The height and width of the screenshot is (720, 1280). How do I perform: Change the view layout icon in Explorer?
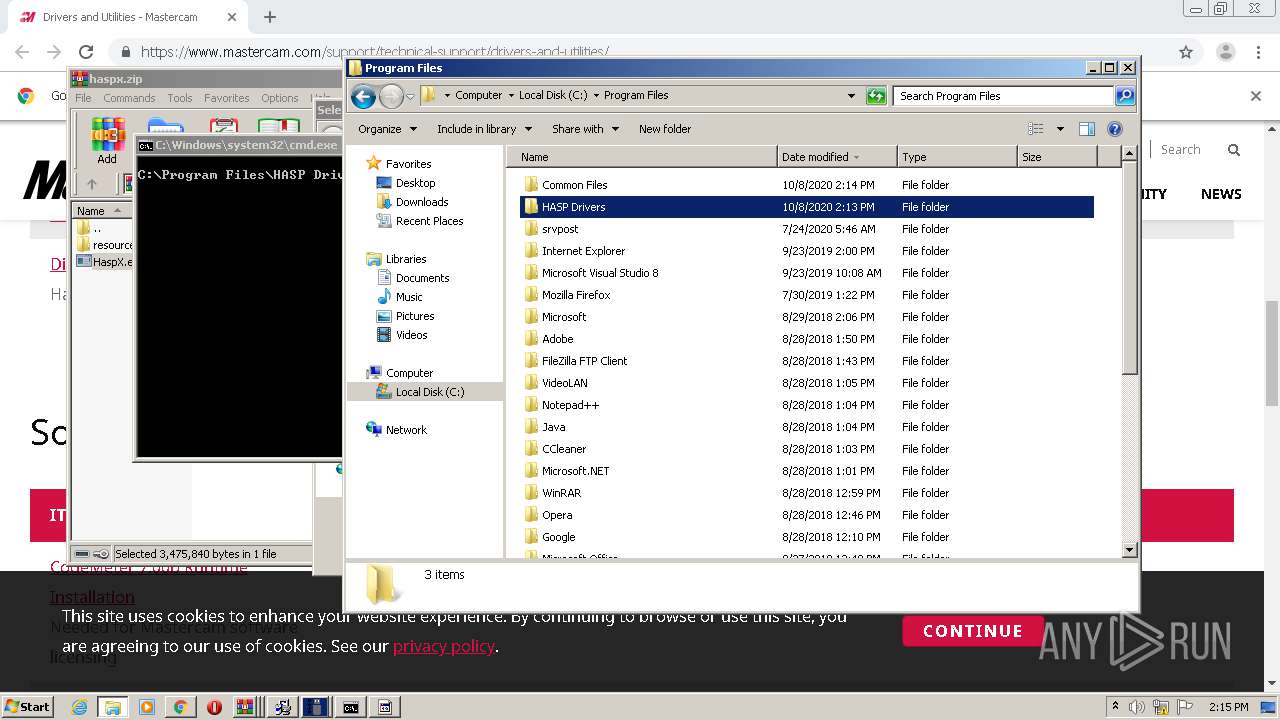click(1036, 129)
